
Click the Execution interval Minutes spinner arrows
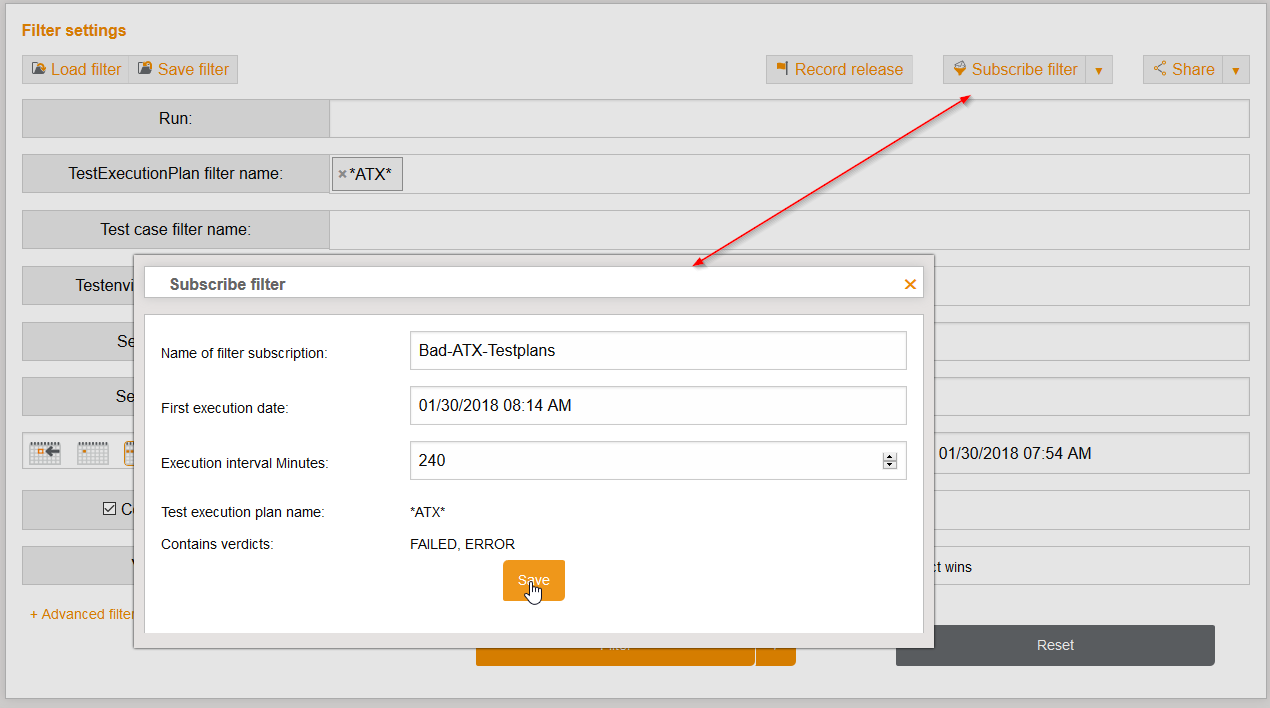point(889,461)
